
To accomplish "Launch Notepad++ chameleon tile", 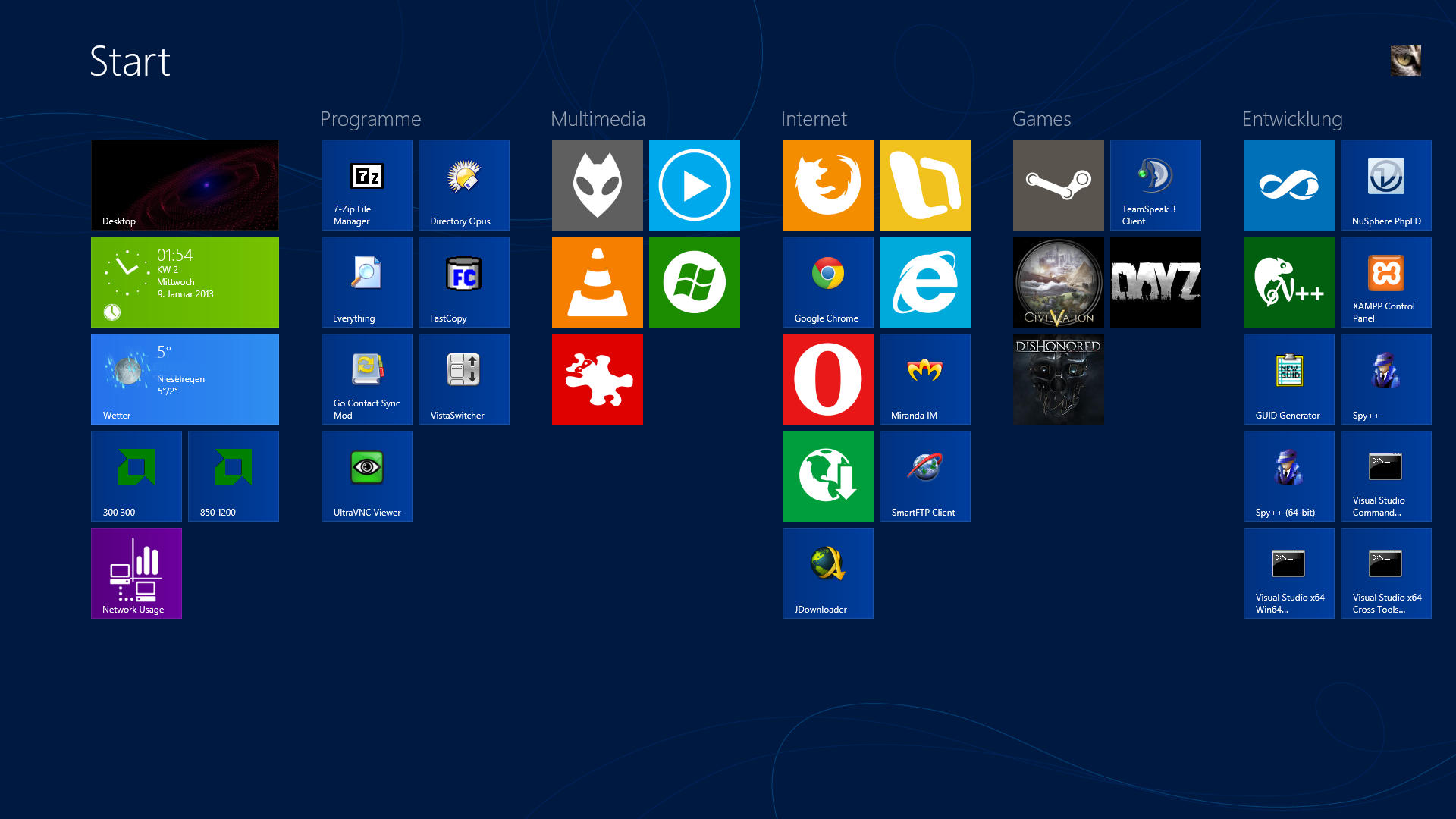I will click(1288, 282).
